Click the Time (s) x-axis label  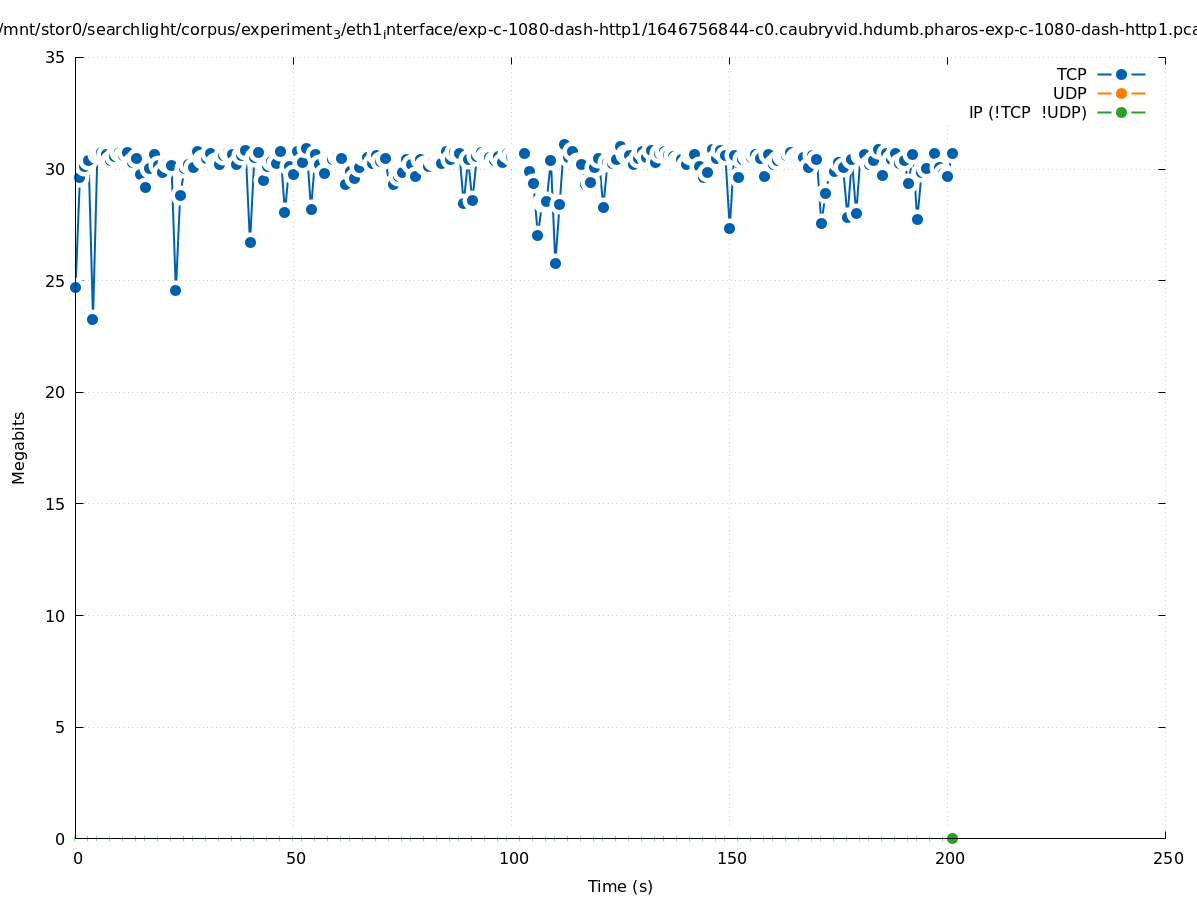(620, 886)
